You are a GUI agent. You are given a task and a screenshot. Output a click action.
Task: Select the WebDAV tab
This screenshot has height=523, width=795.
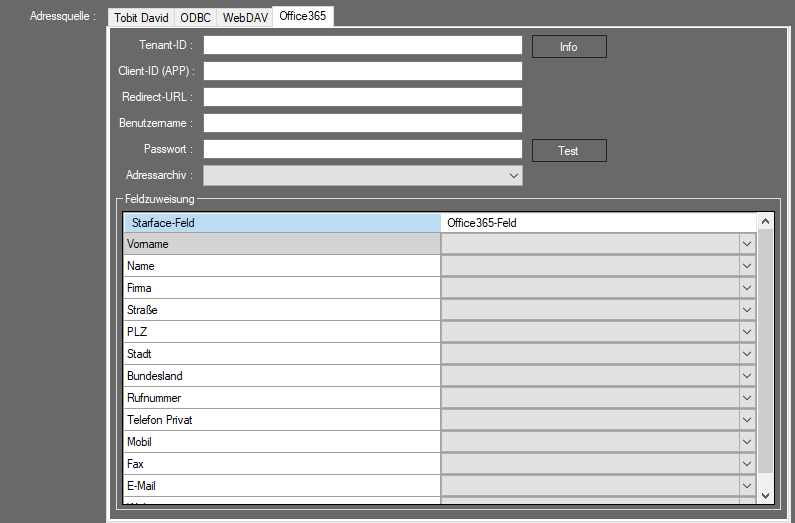[245, 17]
